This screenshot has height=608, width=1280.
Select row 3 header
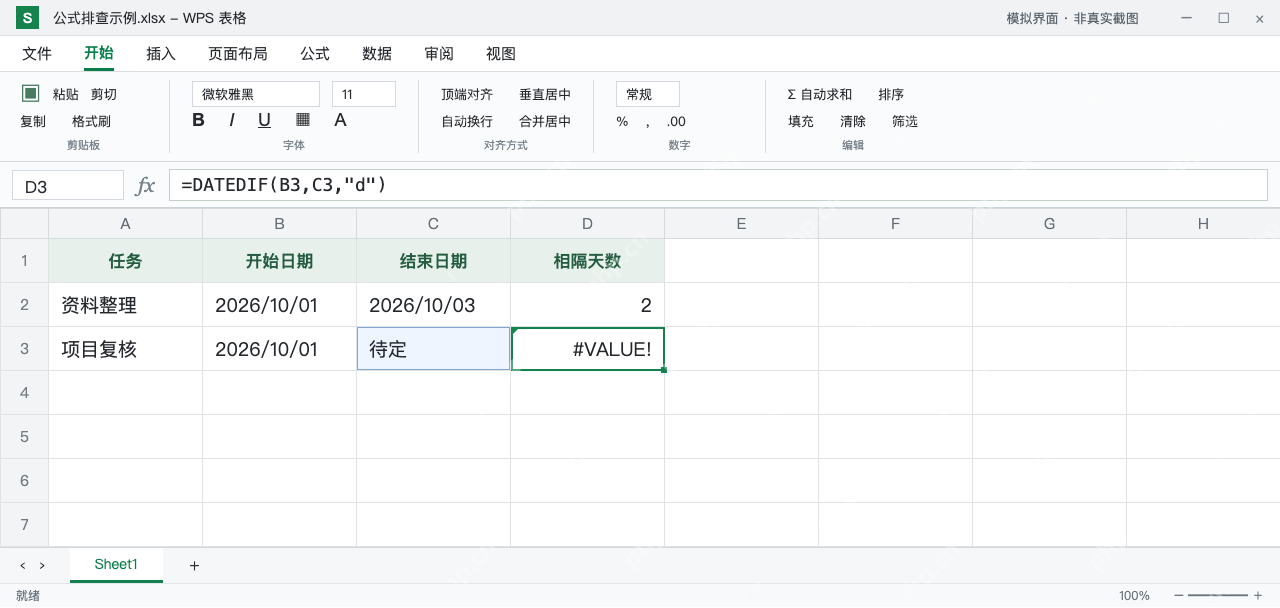click(x=25, y=349)
